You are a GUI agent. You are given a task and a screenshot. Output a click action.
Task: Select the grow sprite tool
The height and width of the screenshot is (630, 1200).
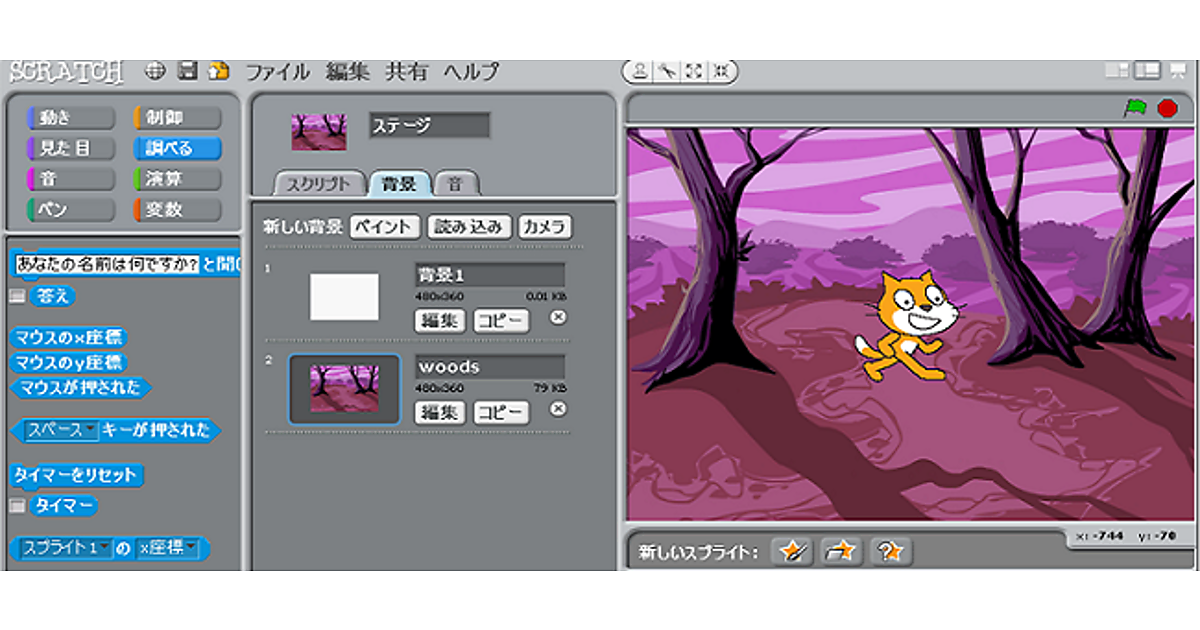point(694,71)
